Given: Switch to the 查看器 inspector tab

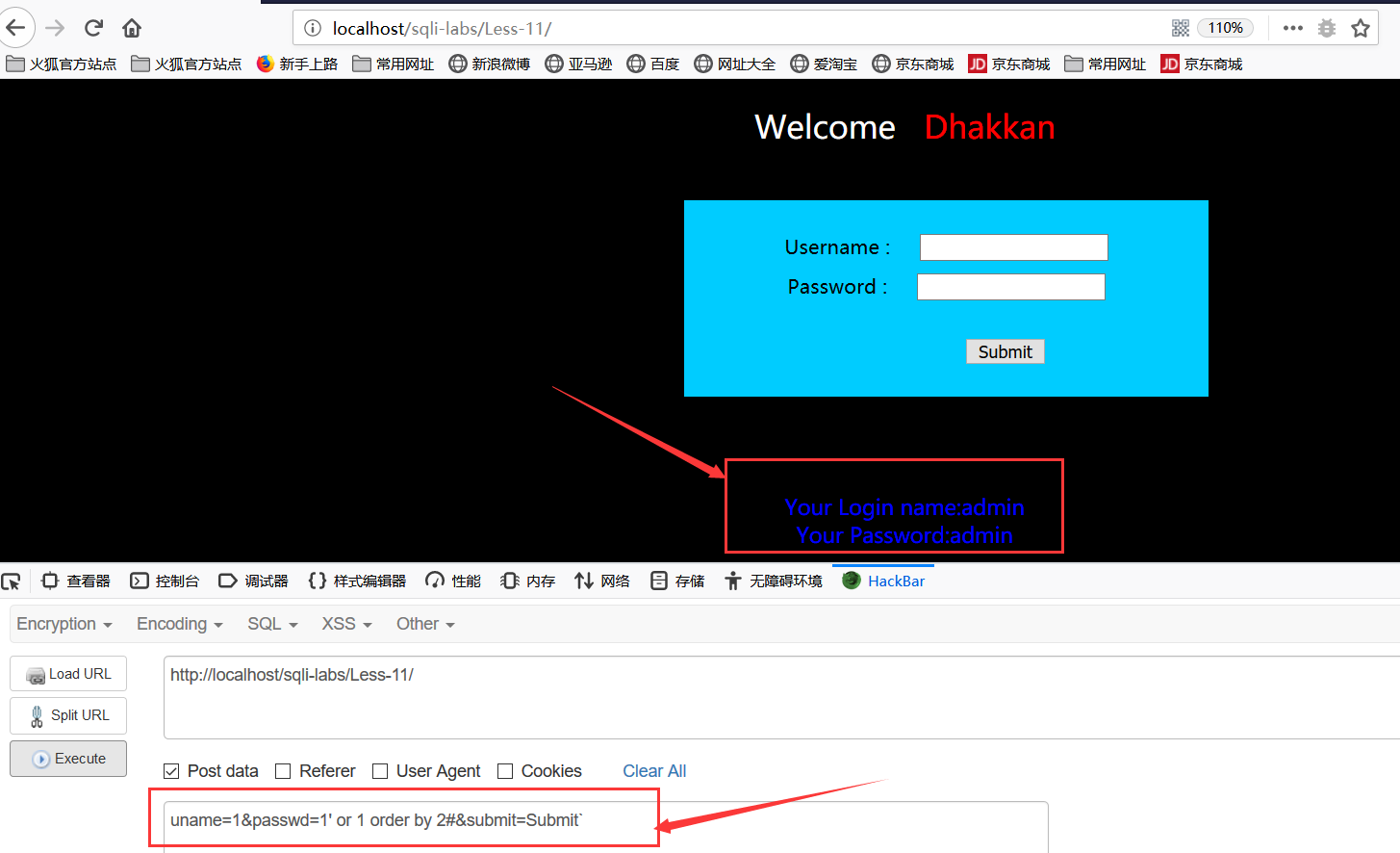Looking at the screenshot, I should (76, 581).
